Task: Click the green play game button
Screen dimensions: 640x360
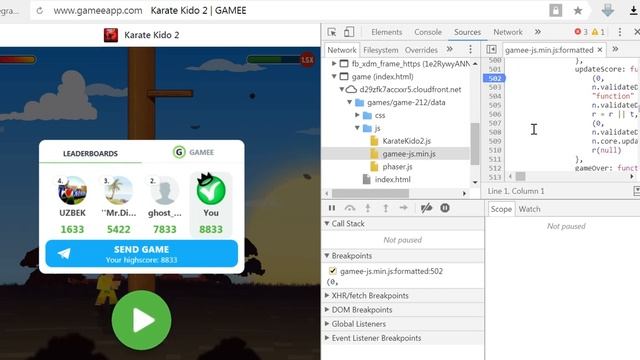Action: [142, 320]
